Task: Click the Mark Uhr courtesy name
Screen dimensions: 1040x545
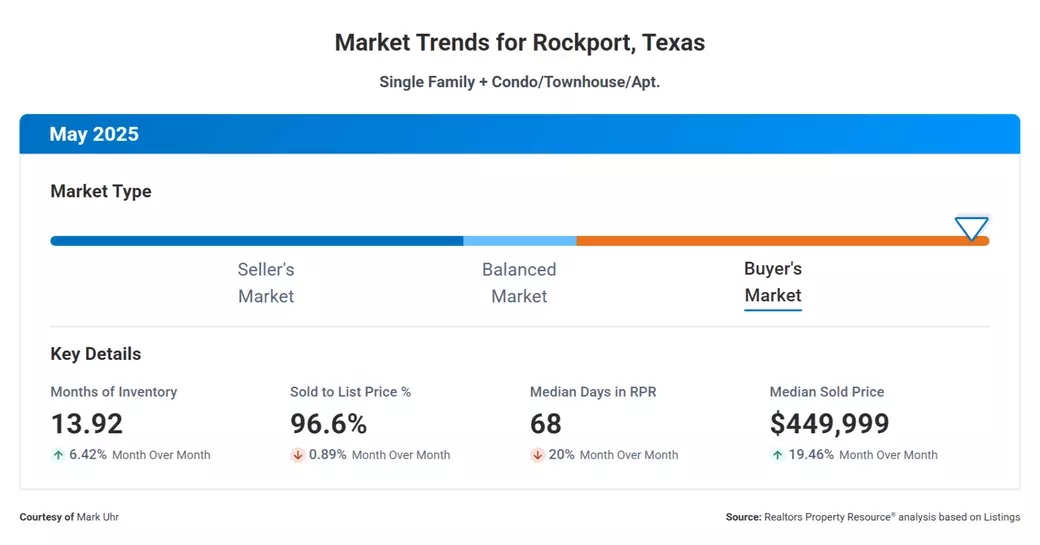Action: tap(97, 517)
